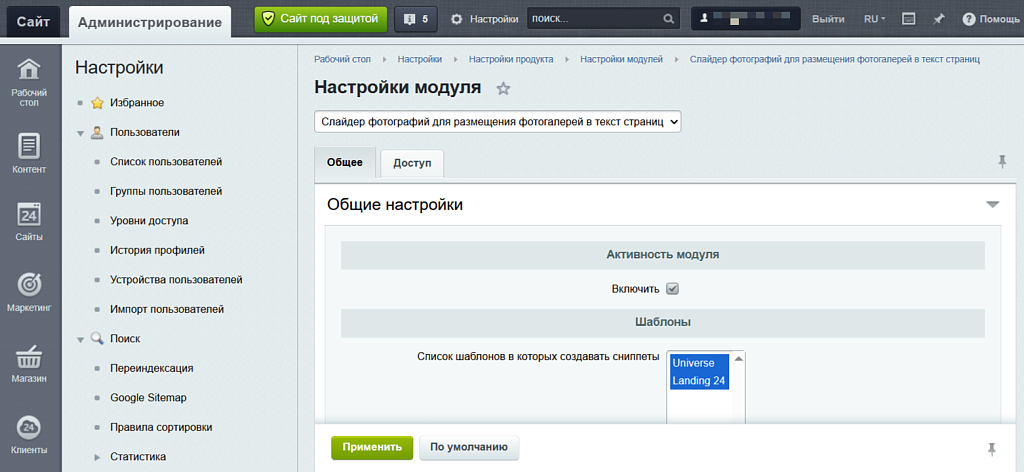Click the По умолчанию button
The width and height of the screenshot is (1024, 472).
(x=469, y=447)
